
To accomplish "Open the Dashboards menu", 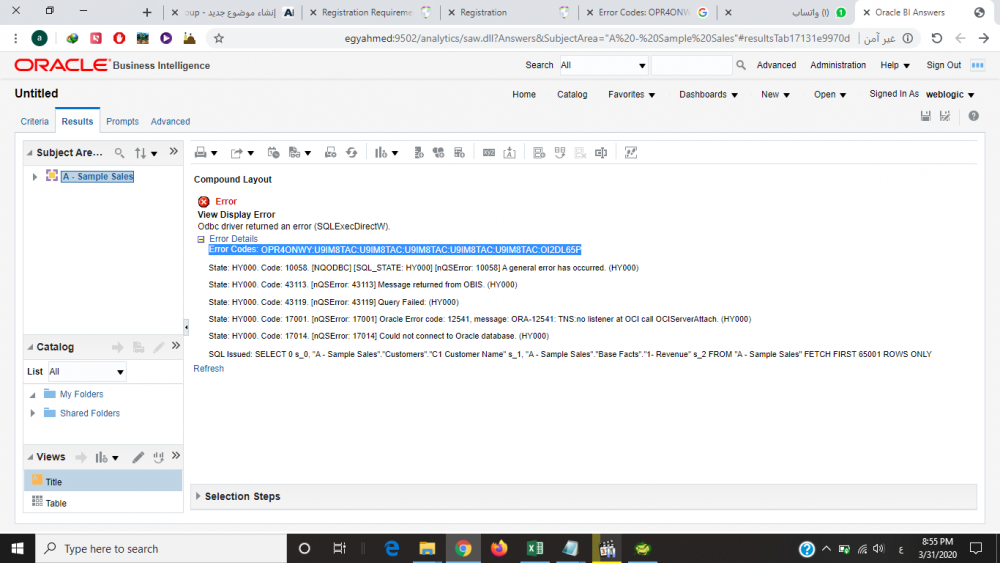I will click(x=708, y=94).
